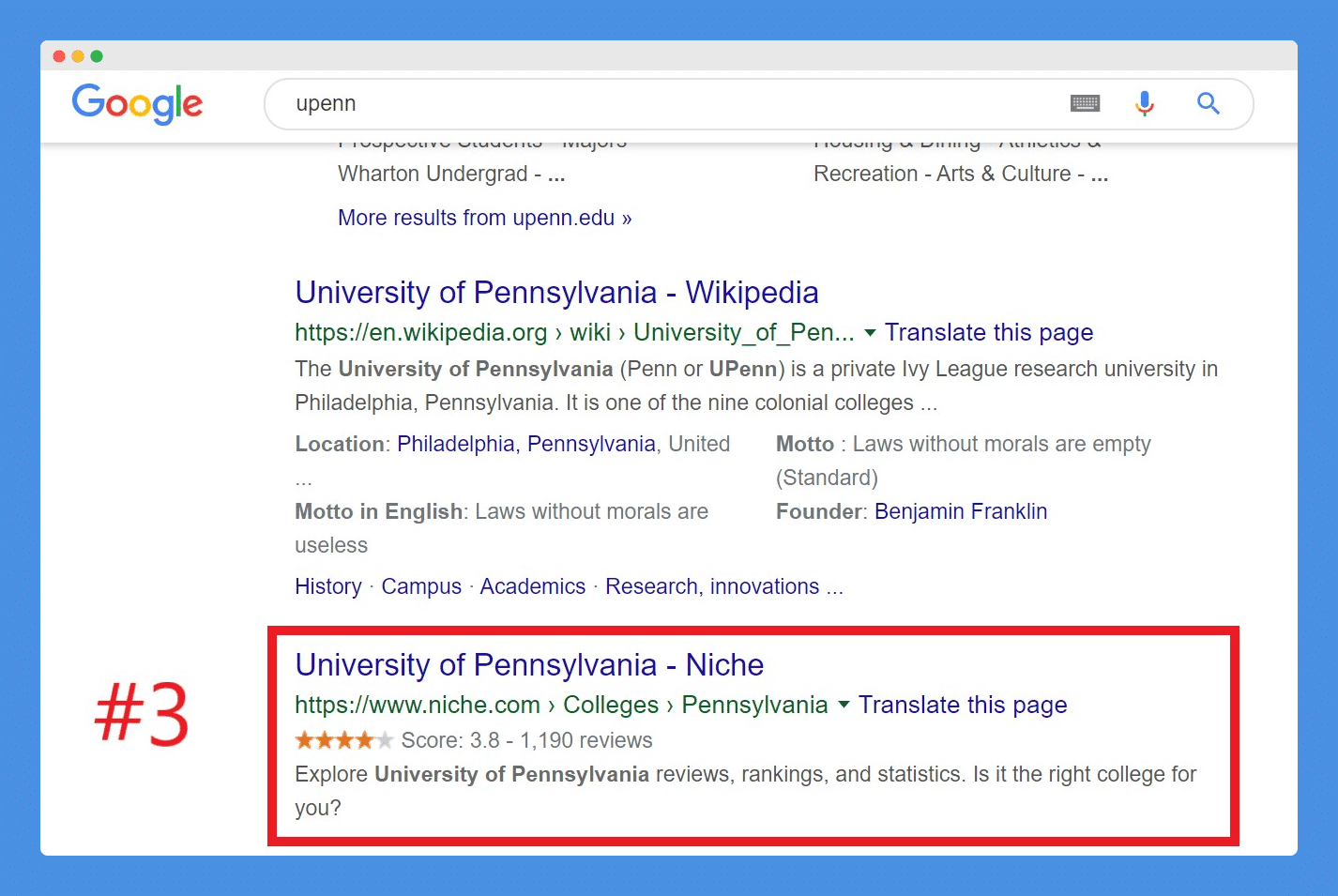Close the window with red button
This screenshot has width=1338, height=896.
click(x=59, y=56)
